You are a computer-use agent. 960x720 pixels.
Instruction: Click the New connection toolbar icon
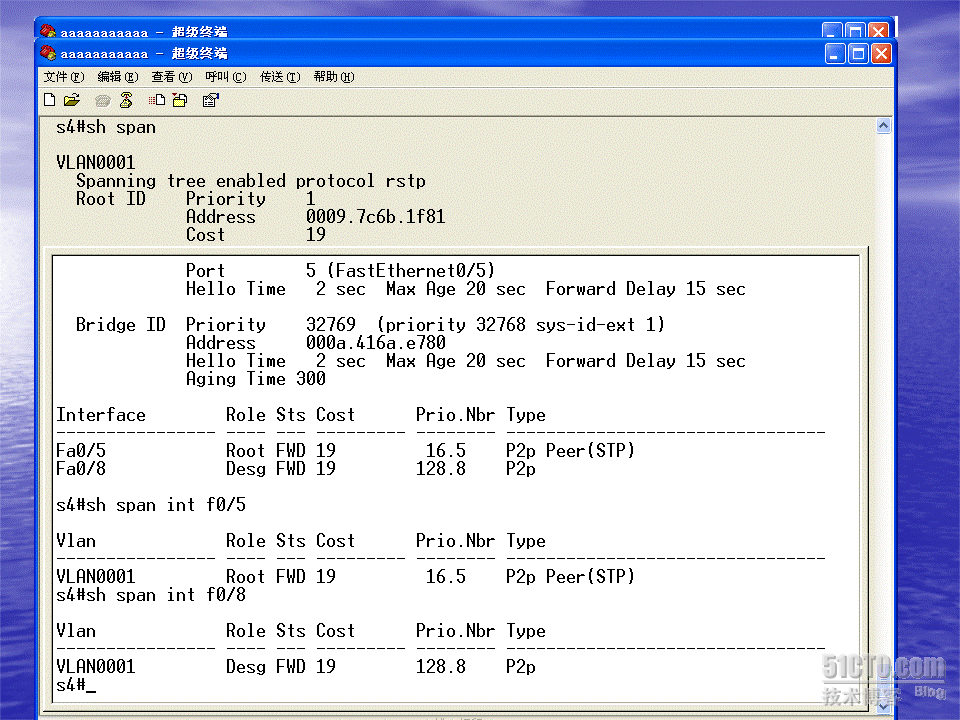[50, 100]
